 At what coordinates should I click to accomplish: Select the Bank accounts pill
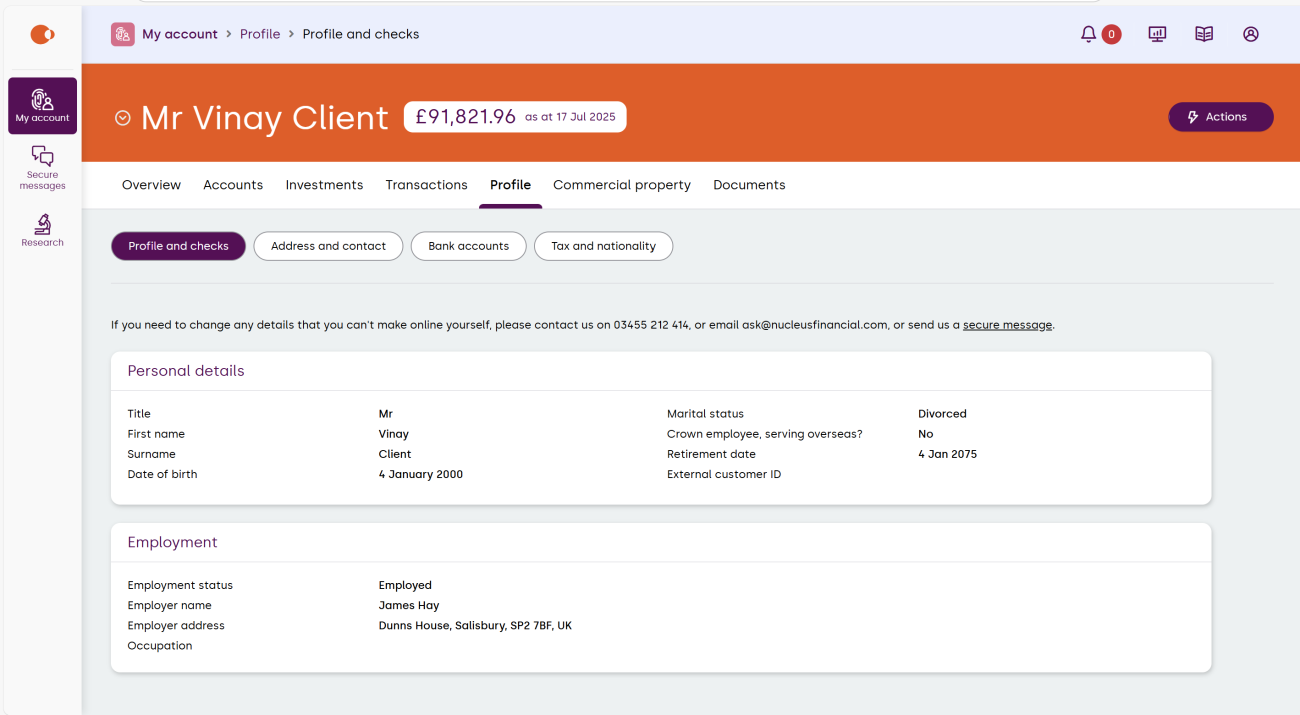click(x=468, y=246)
